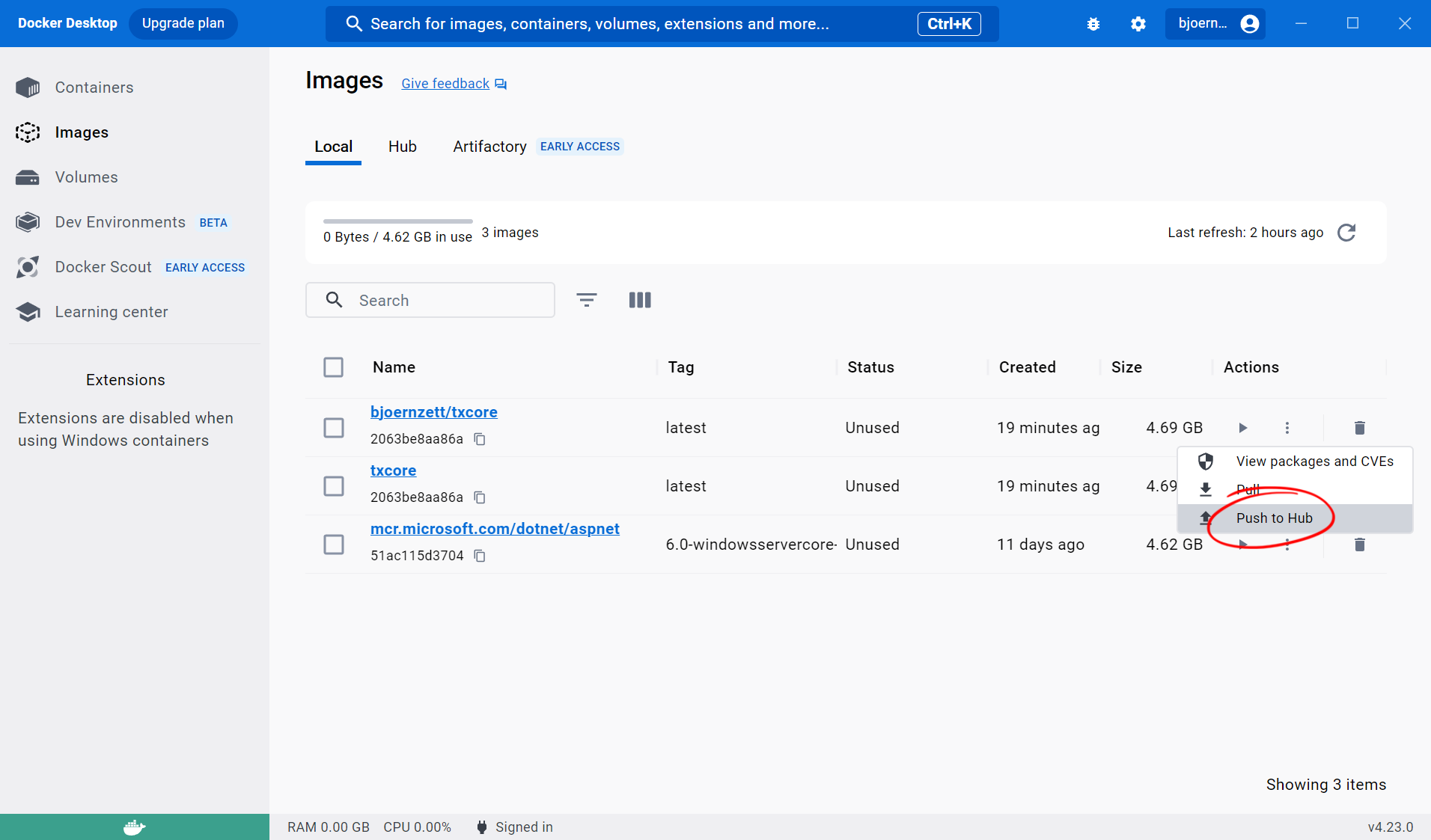Copy image ID 51ac115d3704
1431x840 pixels.
[x=480, y=556]
